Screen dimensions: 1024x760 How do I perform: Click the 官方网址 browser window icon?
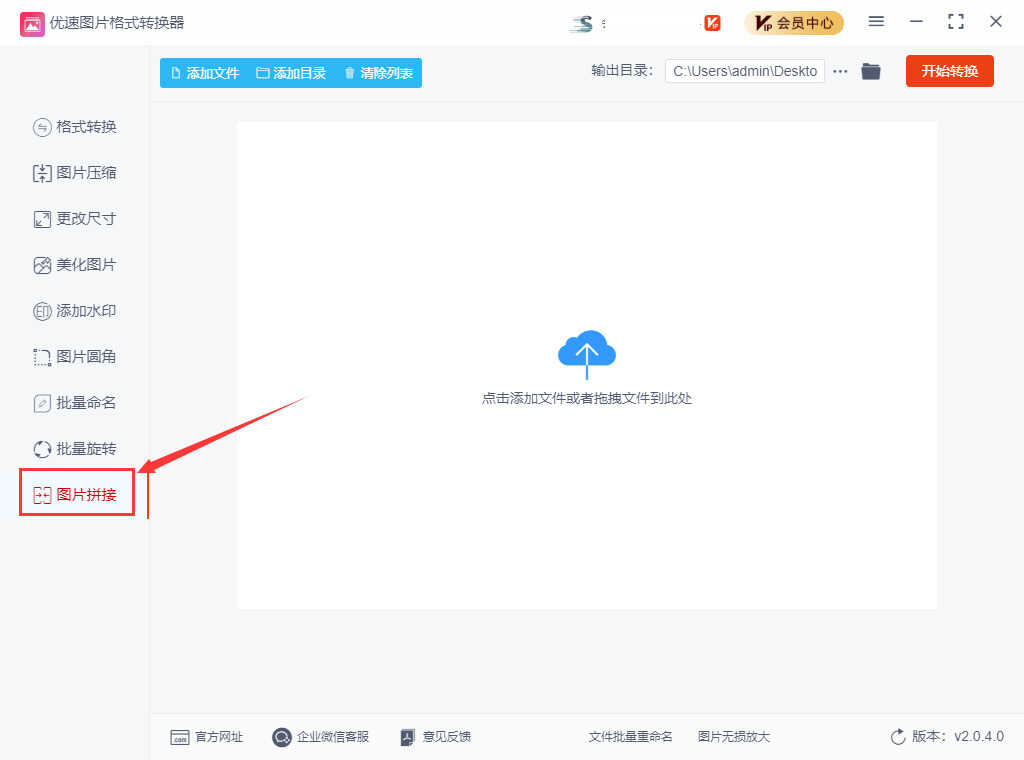tap(180, 738)
